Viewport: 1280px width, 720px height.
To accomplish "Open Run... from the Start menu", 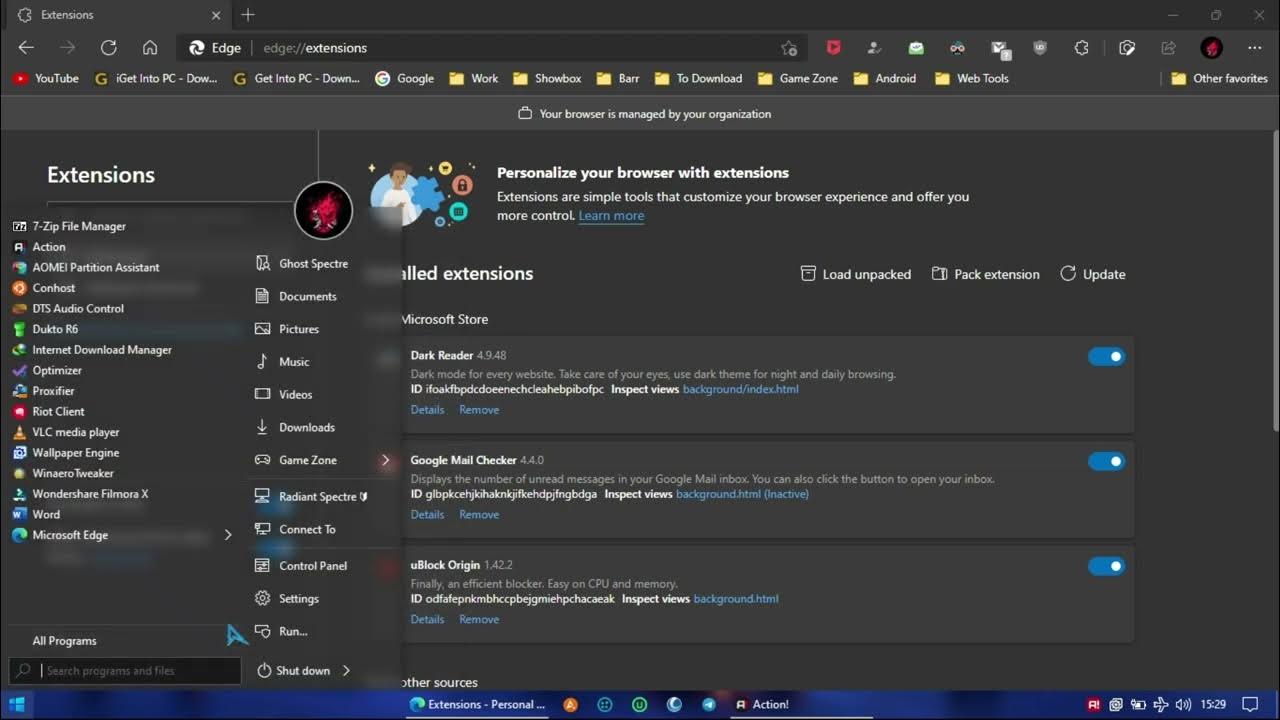I will pos(281,631).
